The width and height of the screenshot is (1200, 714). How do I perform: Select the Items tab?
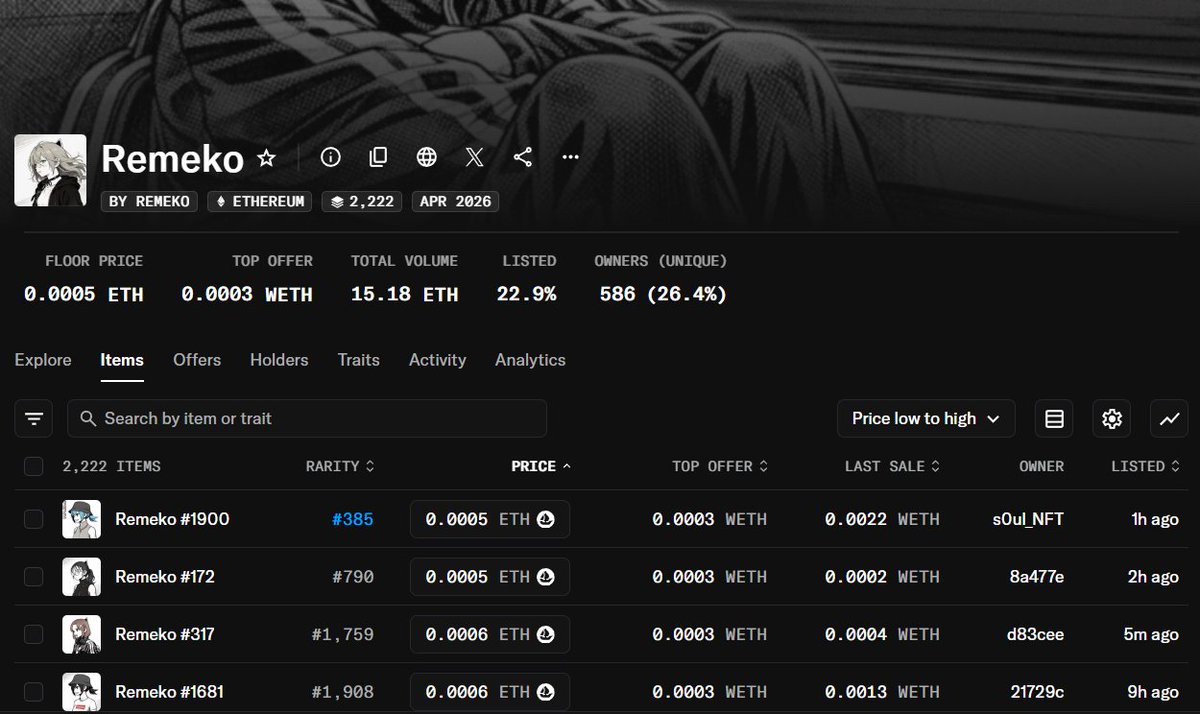click(122, 360)
